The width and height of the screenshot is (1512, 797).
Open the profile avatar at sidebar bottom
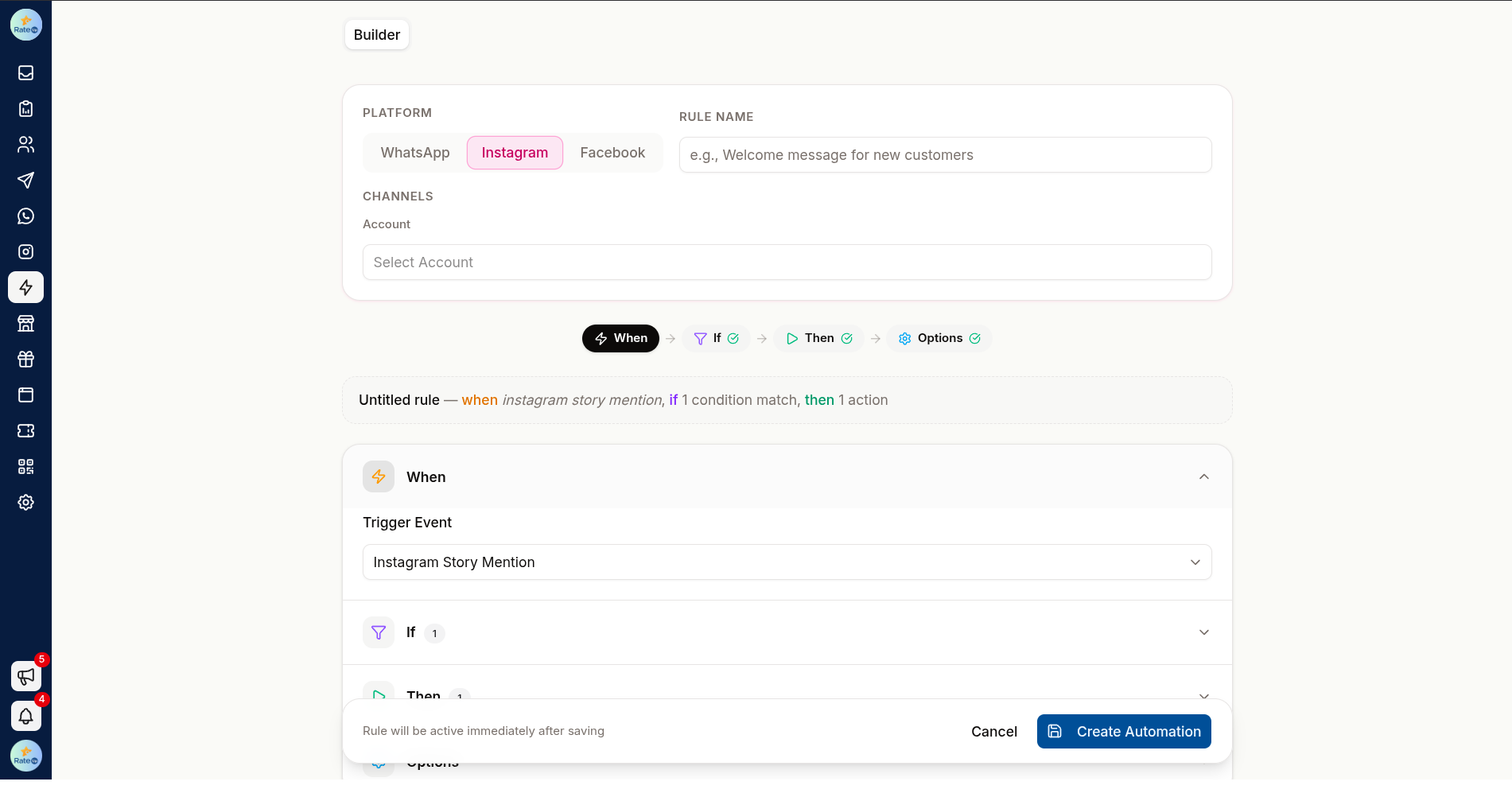(x=25, y=756)
